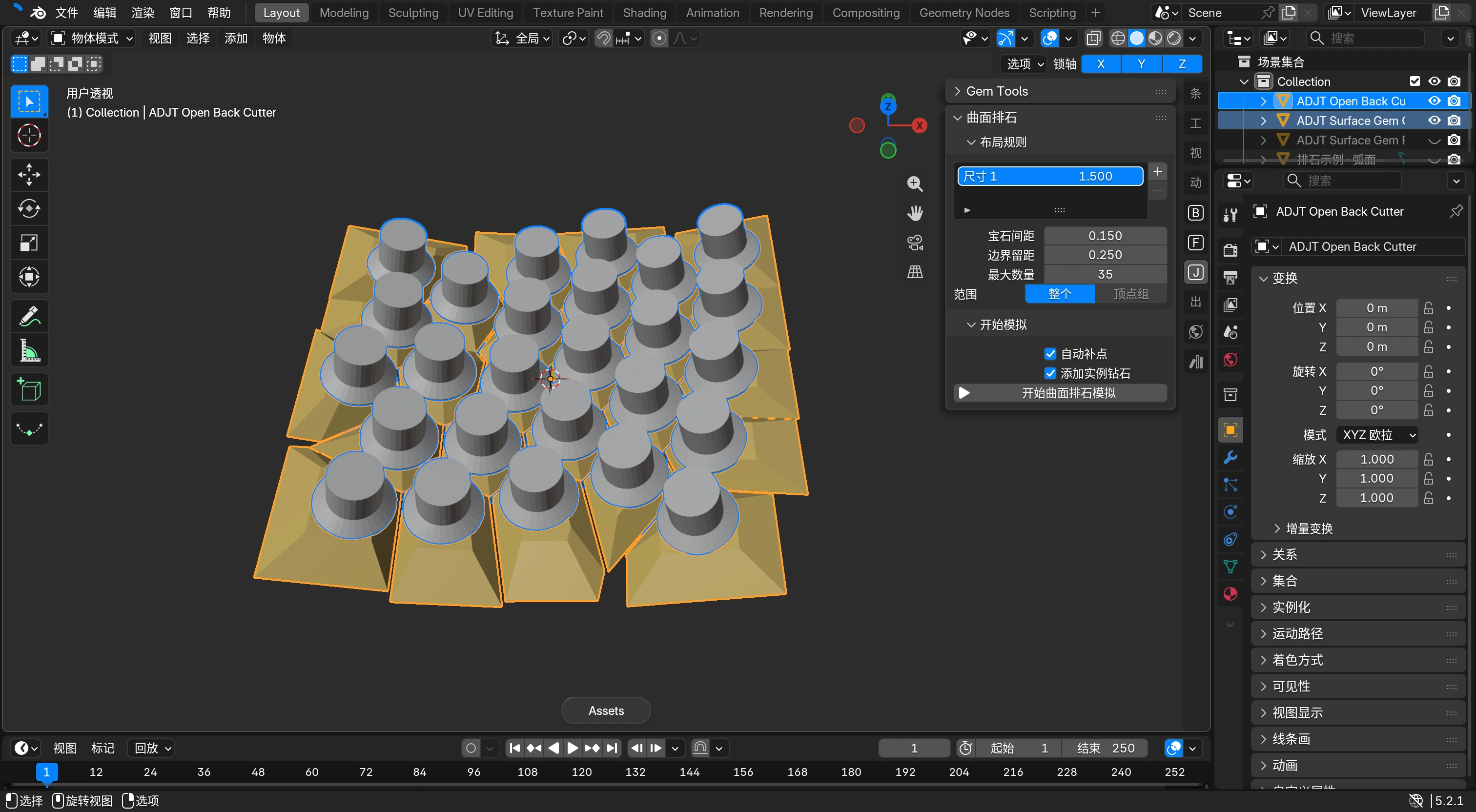The width and height of the screenshot is (1476, 812).
Task: Open Add Cube tool
Action: click(x=29, y=390)
